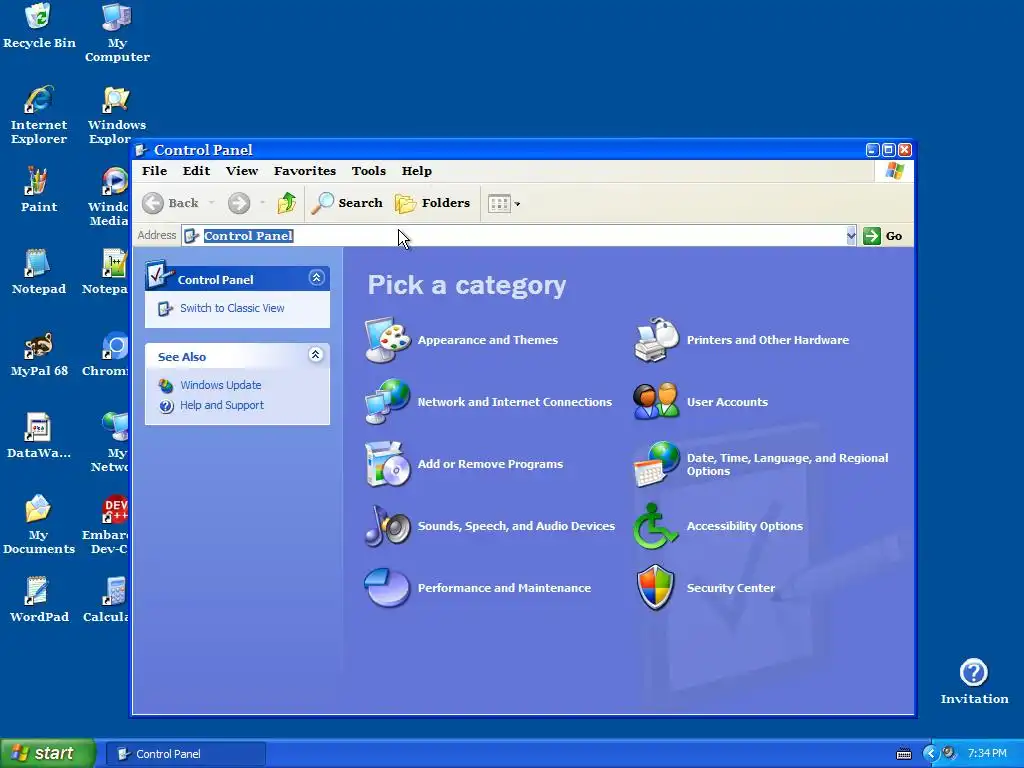Click the Search magnifier toolbar button
This screenshot has height=768, width=1024.
coord(347,203)
